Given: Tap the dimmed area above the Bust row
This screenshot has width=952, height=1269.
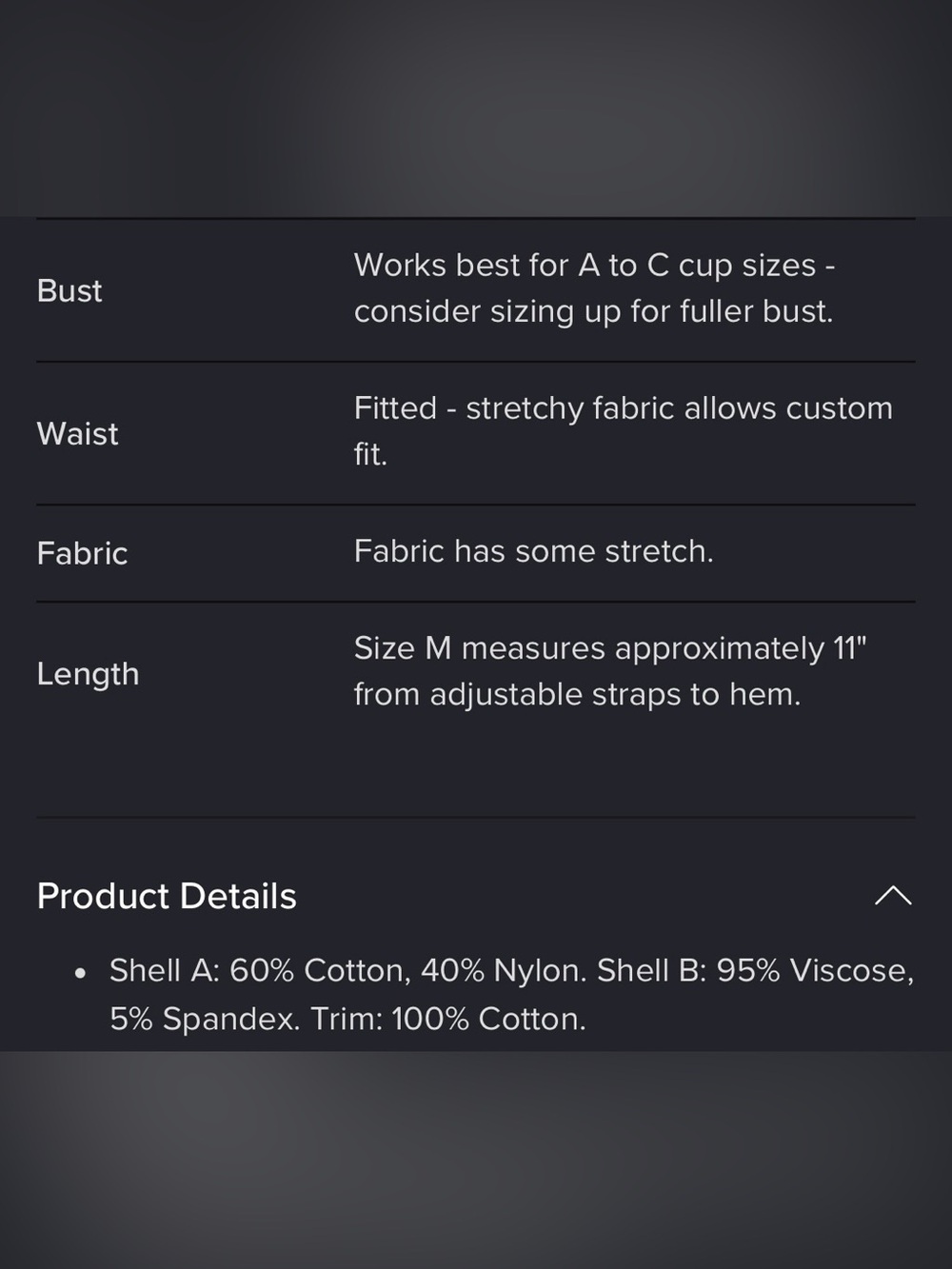Looking at the screenshot, I should tap(476, 108).
